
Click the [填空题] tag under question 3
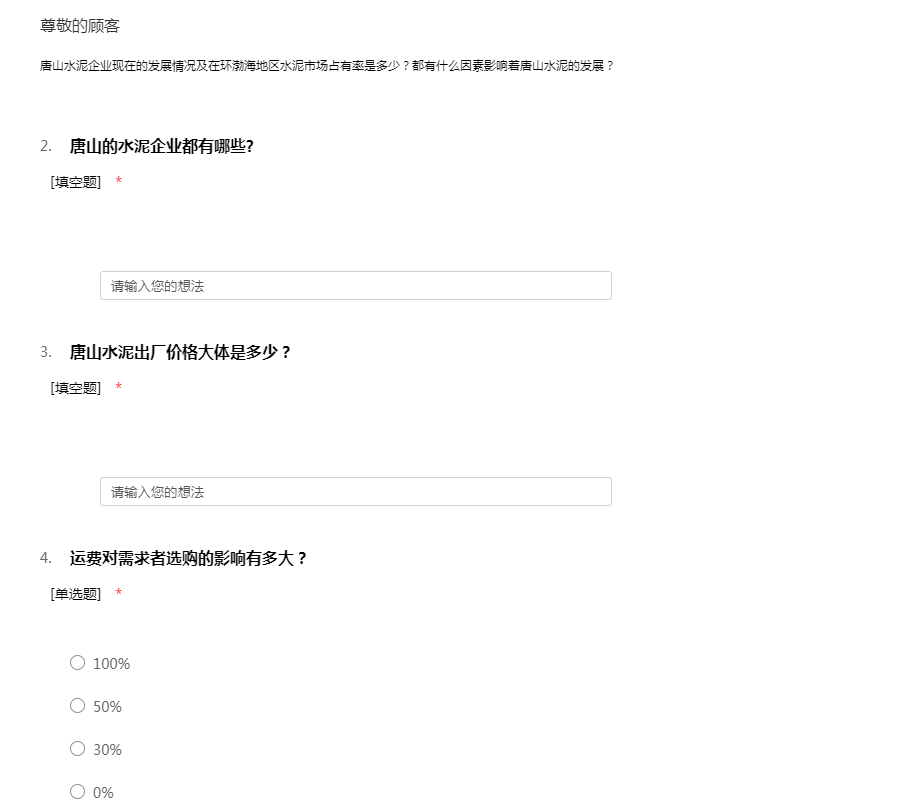point(76,388)
